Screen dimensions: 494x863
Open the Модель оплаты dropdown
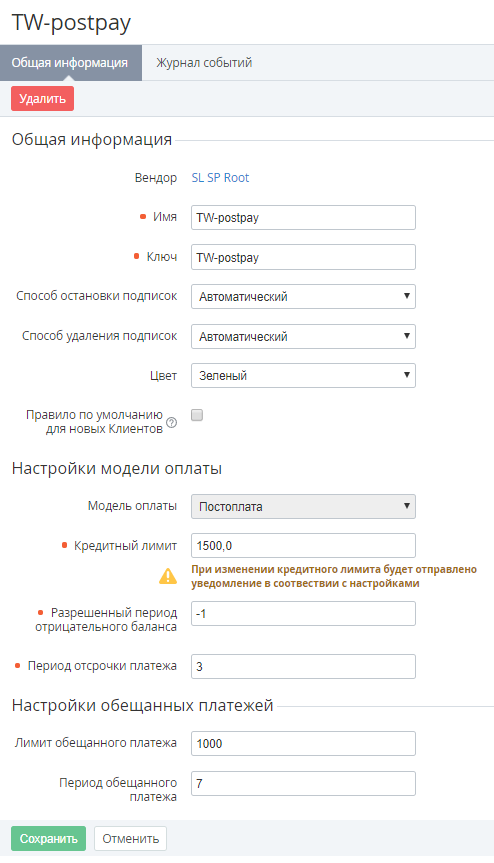click(x=303, y=506)
